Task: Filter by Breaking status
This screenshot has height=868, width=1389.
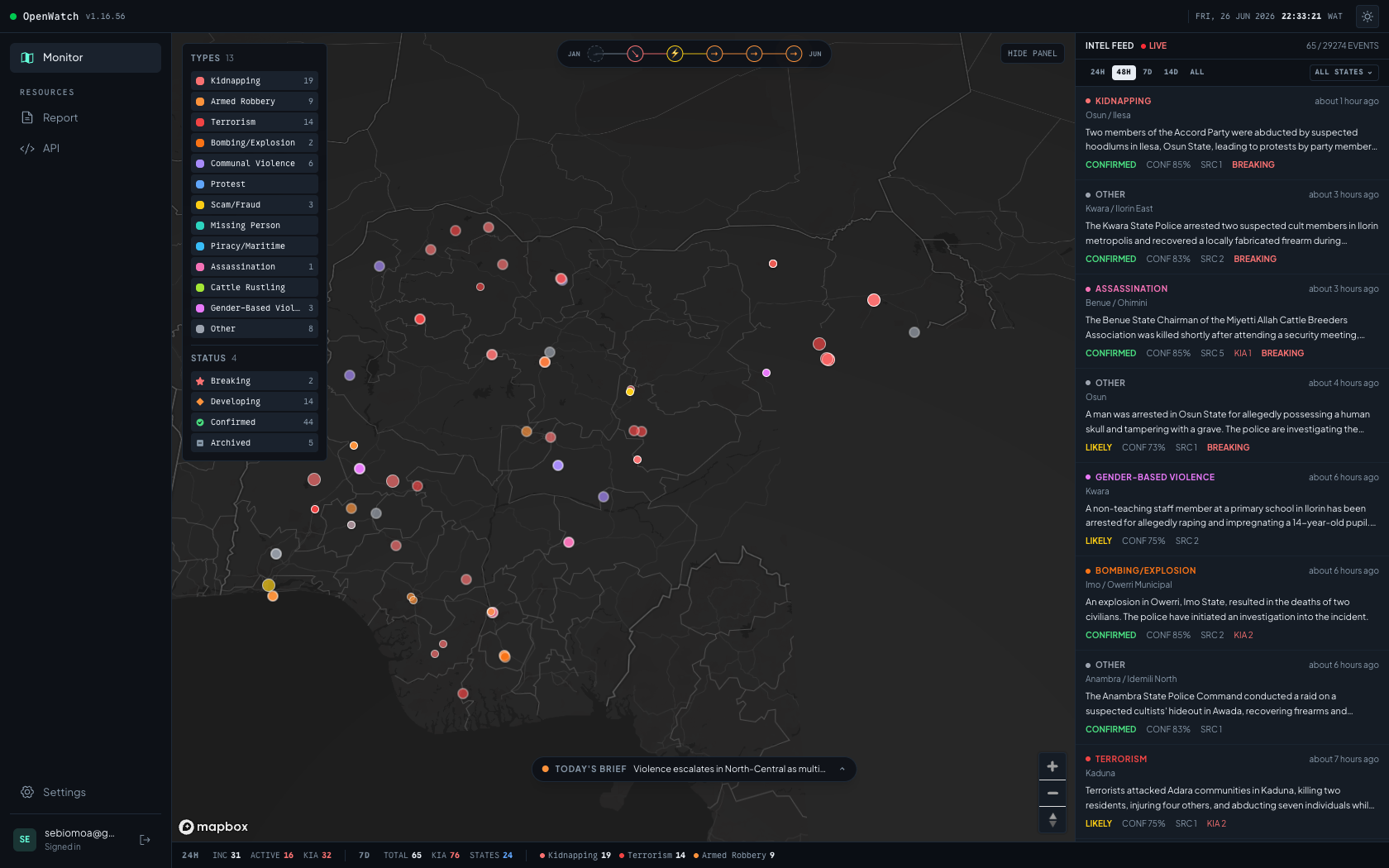Action: 255,381
